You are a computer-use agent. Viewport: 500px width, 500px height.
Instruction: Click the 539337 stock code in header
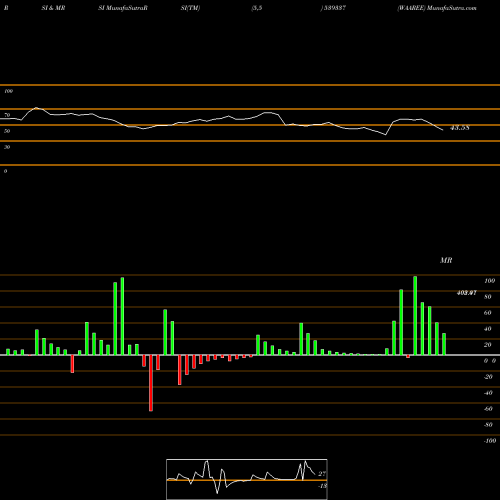(335, 8)
